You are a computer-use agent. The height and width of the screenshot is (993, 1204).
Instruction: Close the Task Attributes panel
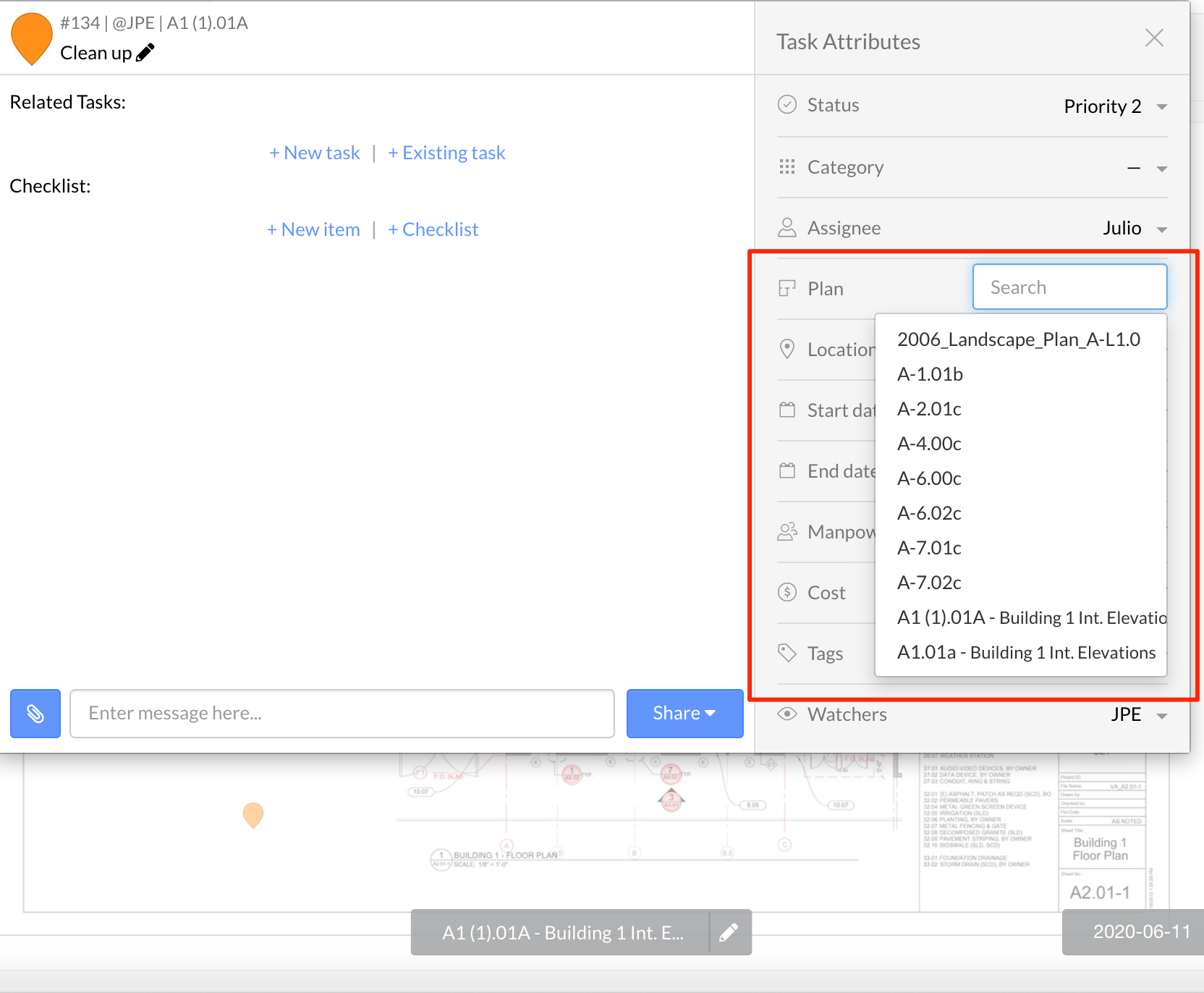1154,38
